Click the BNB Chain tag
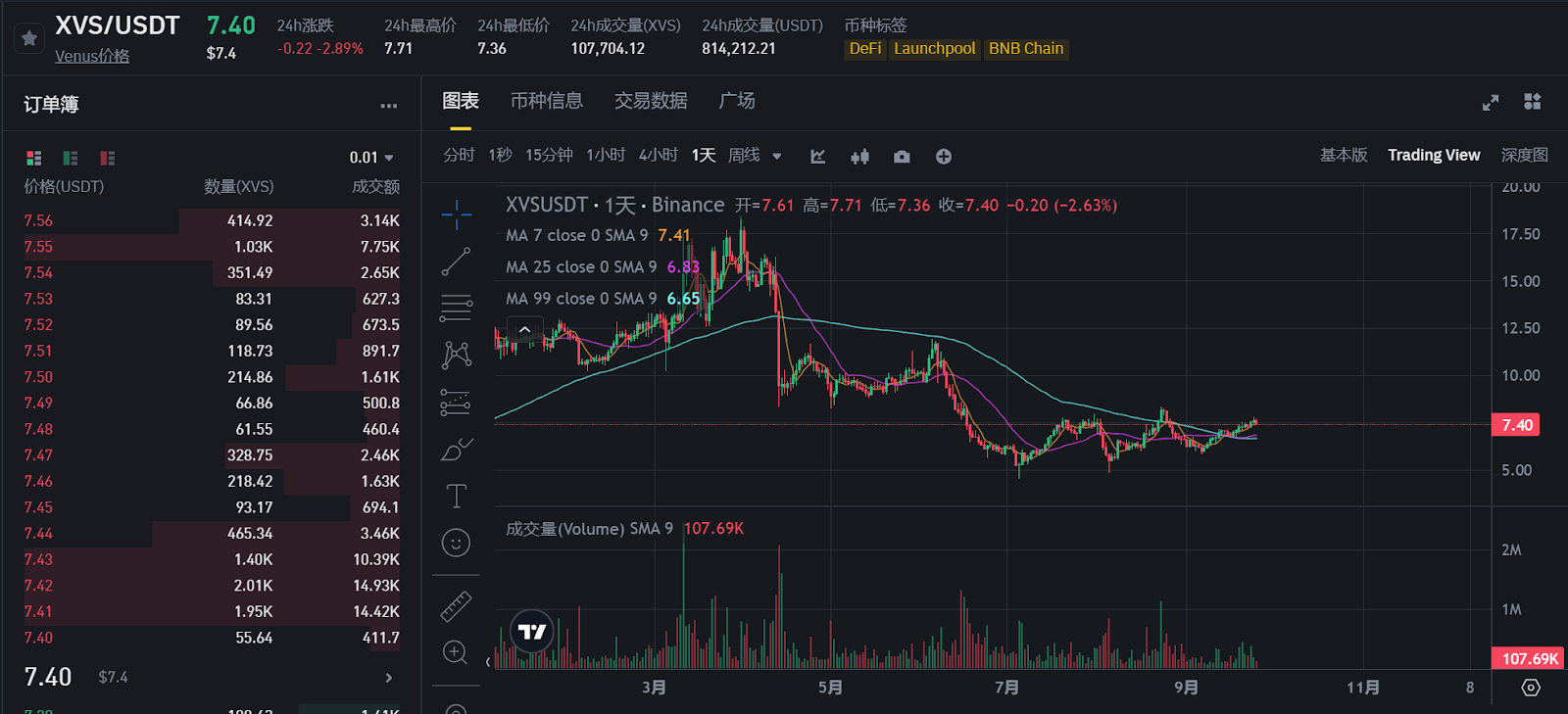The image size is (1568, 714). tap(1026, 49)
